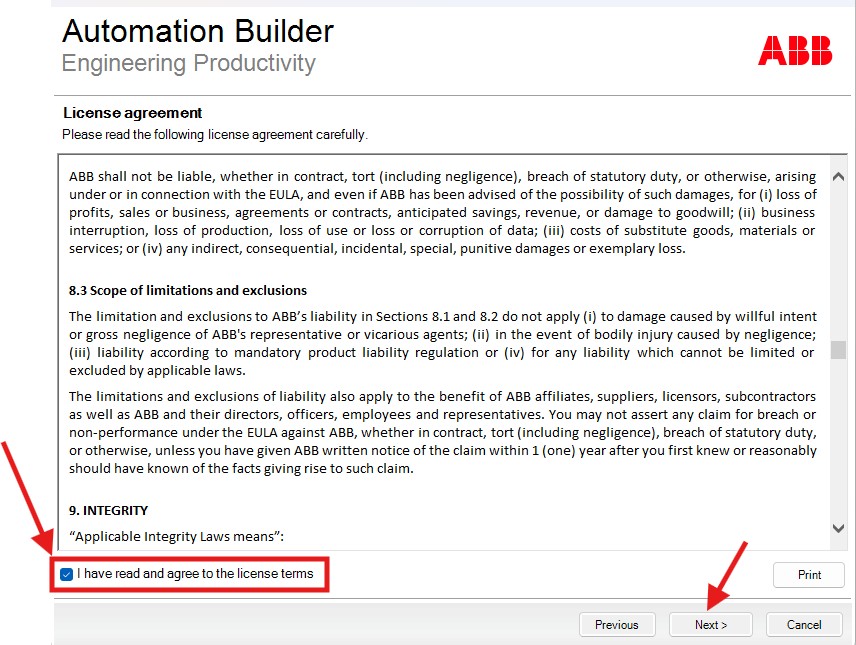Screen dimensions: 856x645
Task: Uncheck the license terms agreement checkbox
Action: tap(67, 574)
